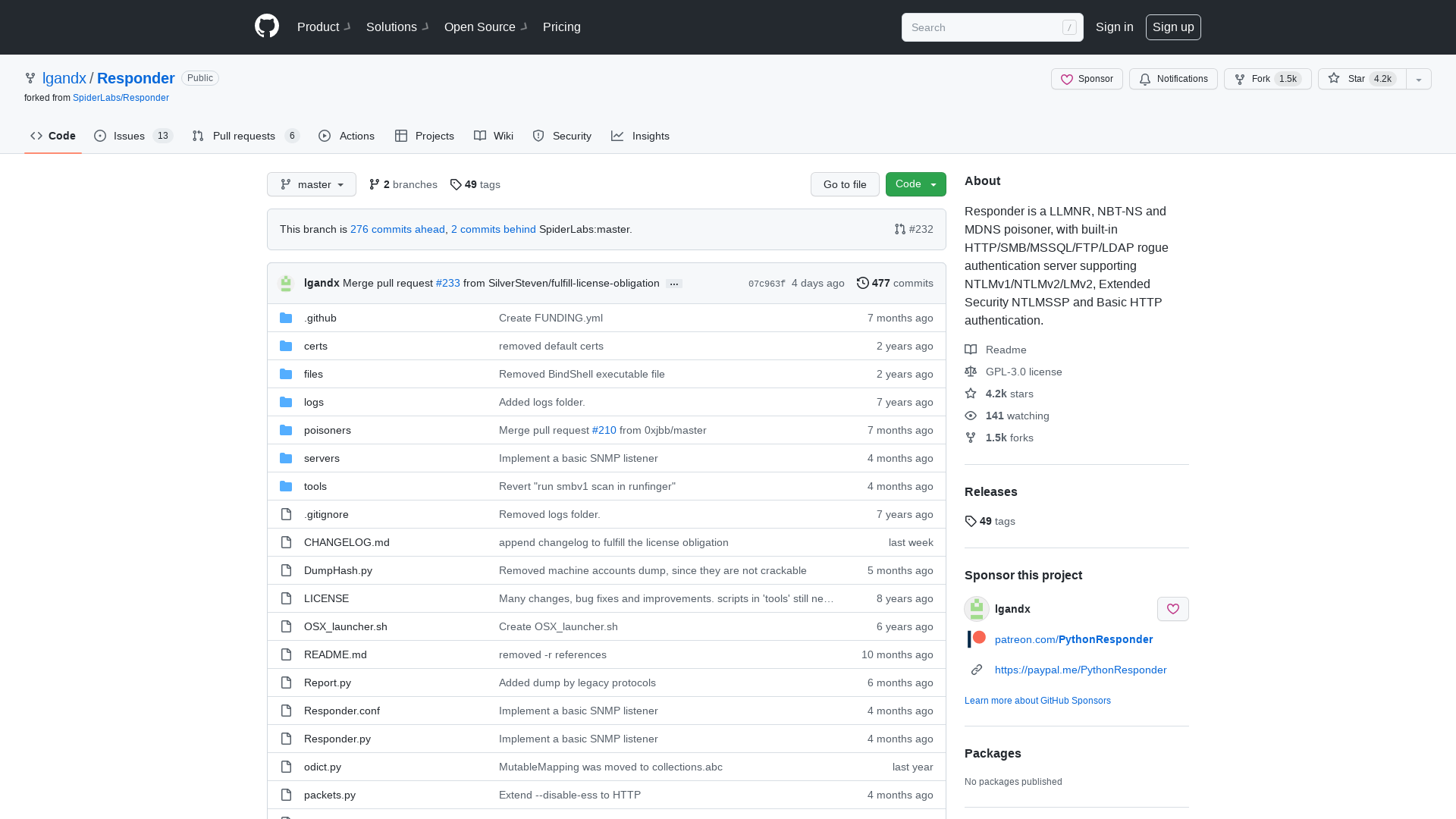
Task: Toggle Star on the repository
Action: [1362, 79]
